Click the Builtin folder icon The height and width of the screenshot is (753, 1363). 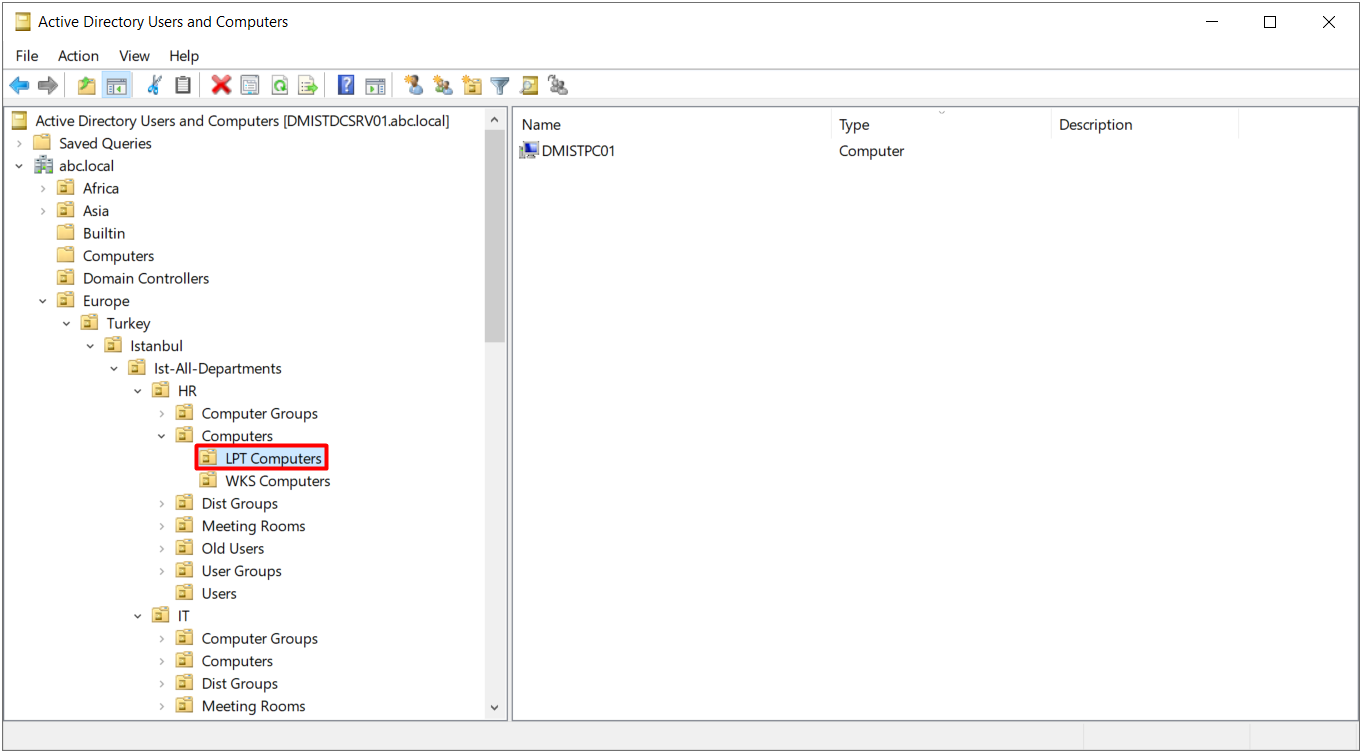66,233
